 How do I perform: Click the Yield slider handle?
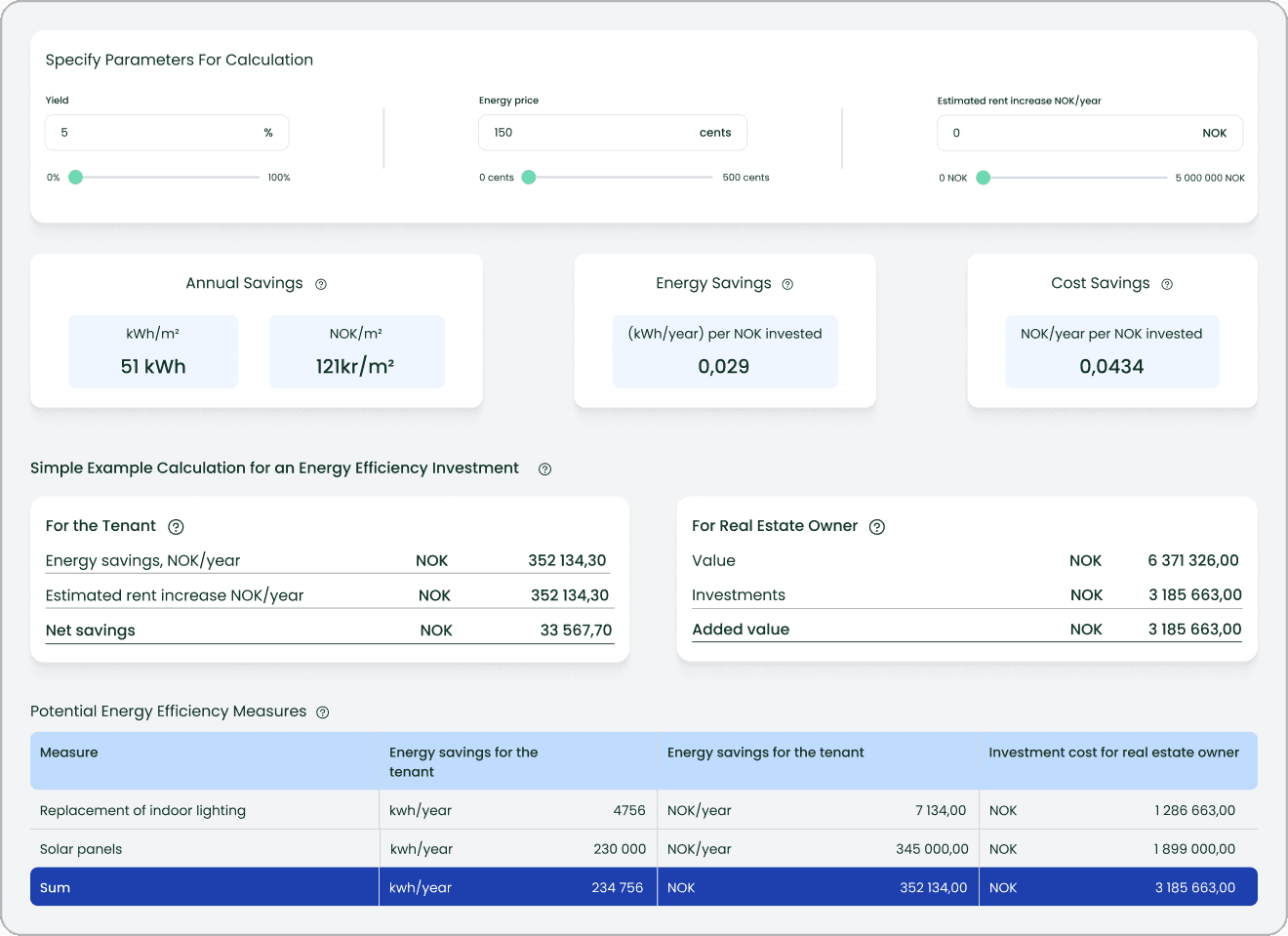(x=76, y=178)
